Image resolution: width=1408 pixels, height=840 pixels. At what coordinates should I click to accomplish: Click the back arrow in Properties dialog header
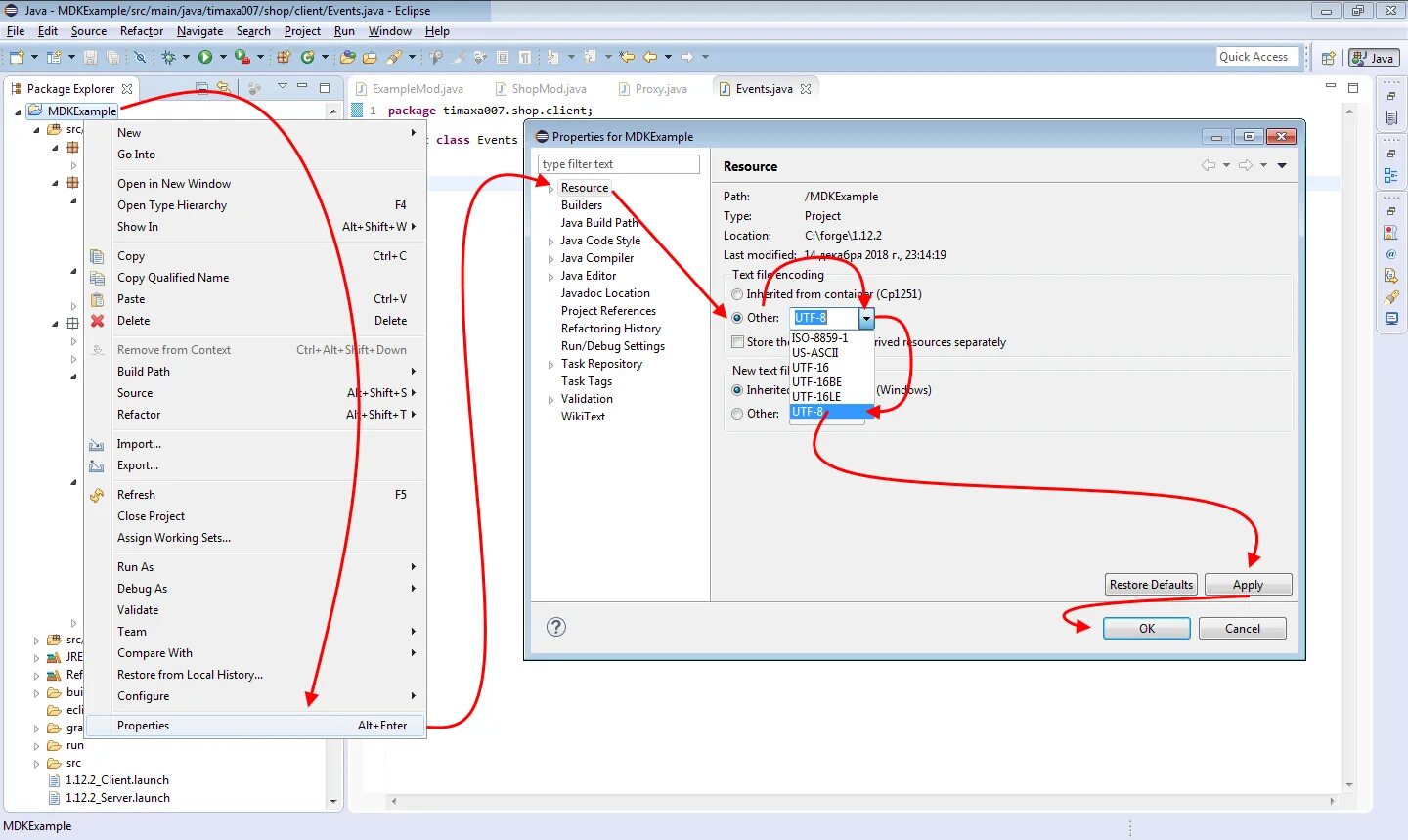[x=1209, y=165]
